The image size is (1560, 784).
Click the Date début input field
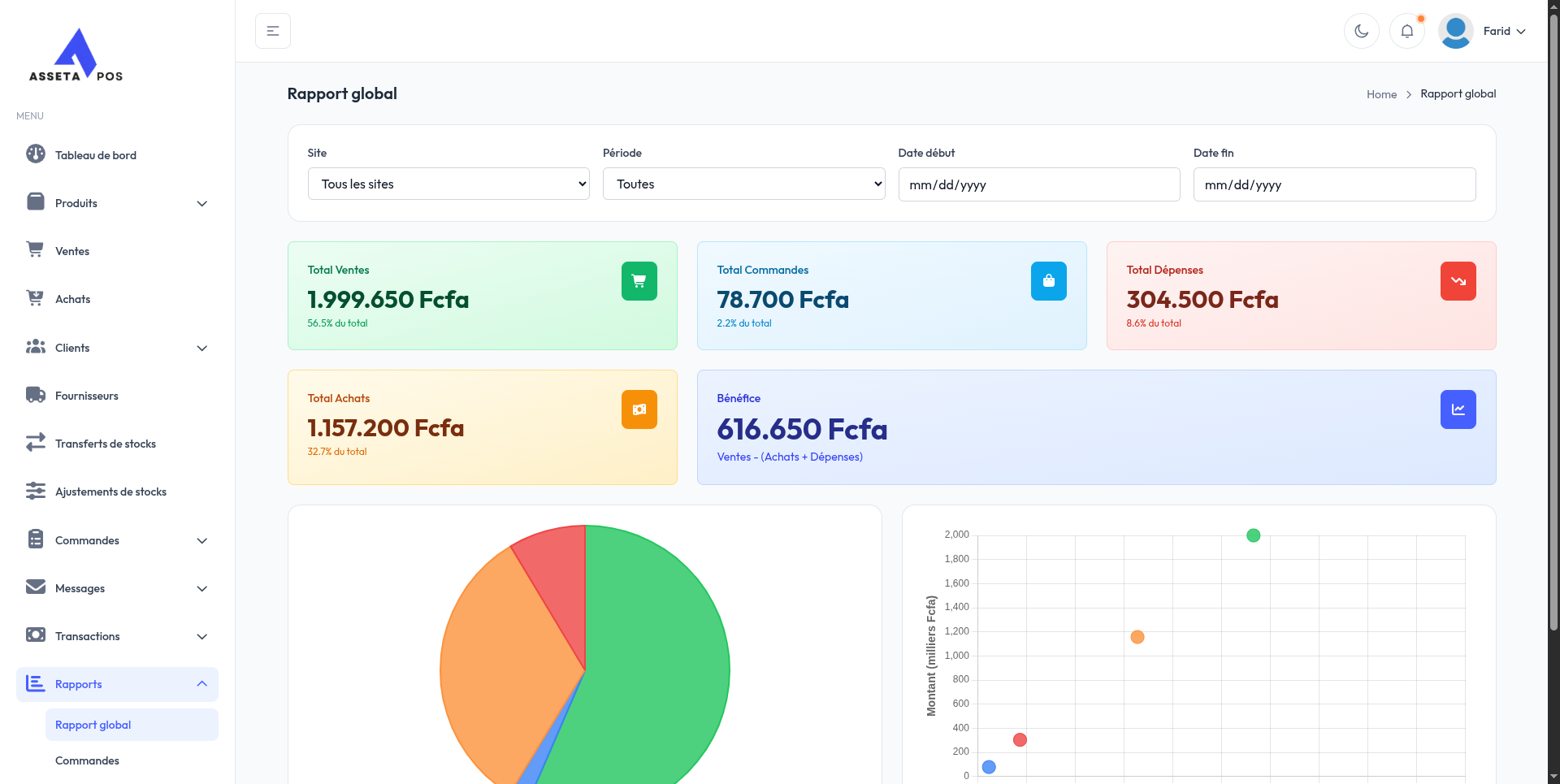(x=1038, y=184)
